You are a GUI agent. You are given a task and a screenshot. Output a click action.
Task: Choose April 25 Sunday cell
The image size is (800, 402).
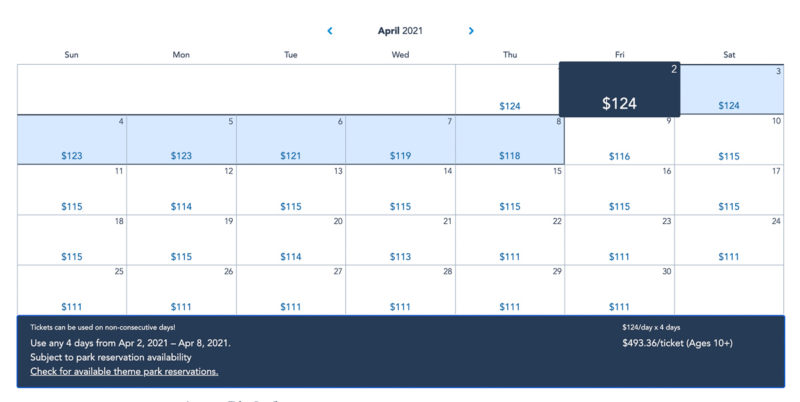pyautogui.click(x=72, y=290)
